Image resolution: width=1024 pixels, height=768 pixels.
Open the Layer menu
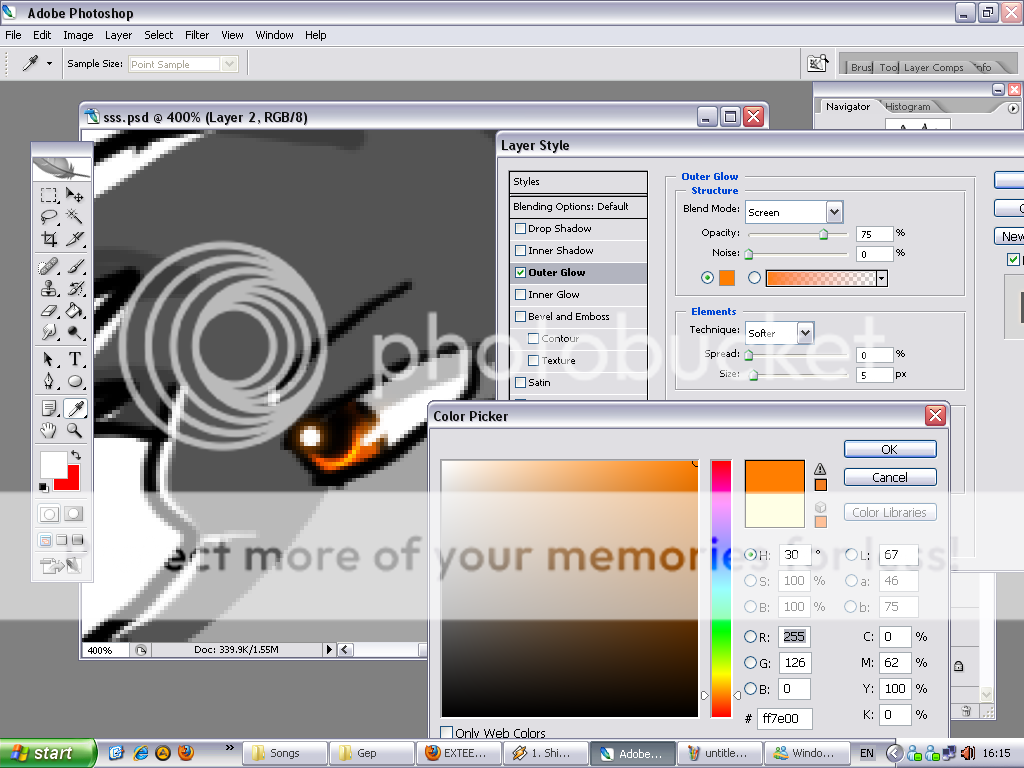[118, 35]
